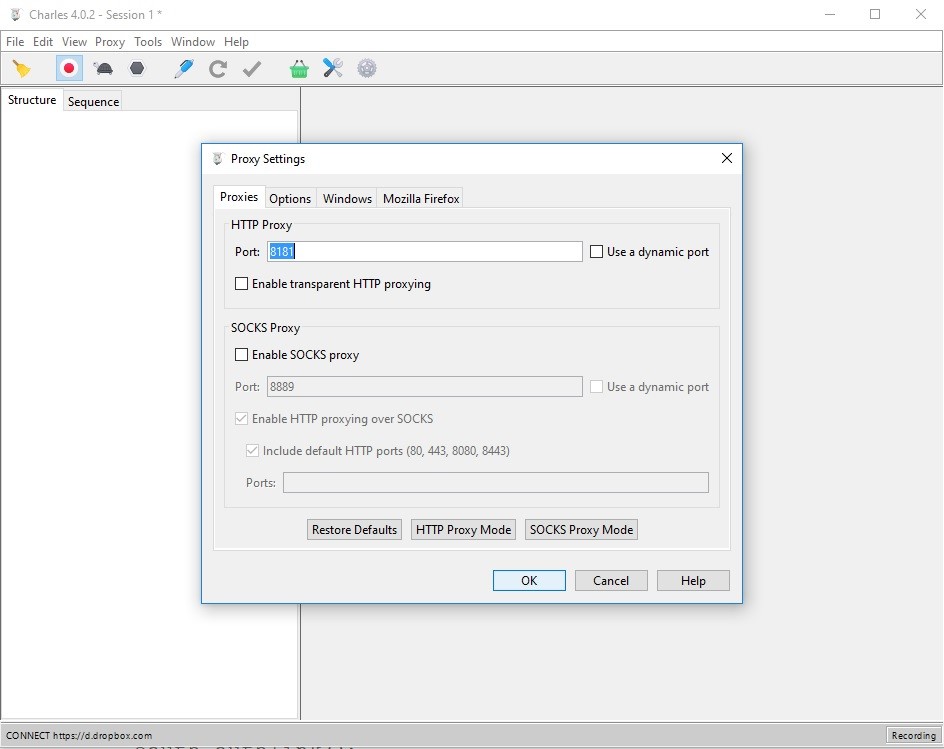Click the HTTP Proxy Port field showing 8181
The image size is (944, 749).
425,252
